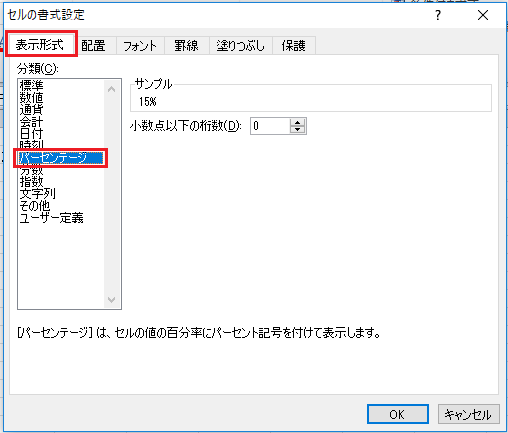Close the セルの書式設定 dialog

tap(483, 15)
